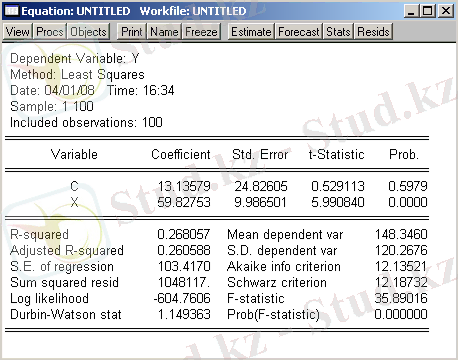Minimize the Equation window

point(411,11)
